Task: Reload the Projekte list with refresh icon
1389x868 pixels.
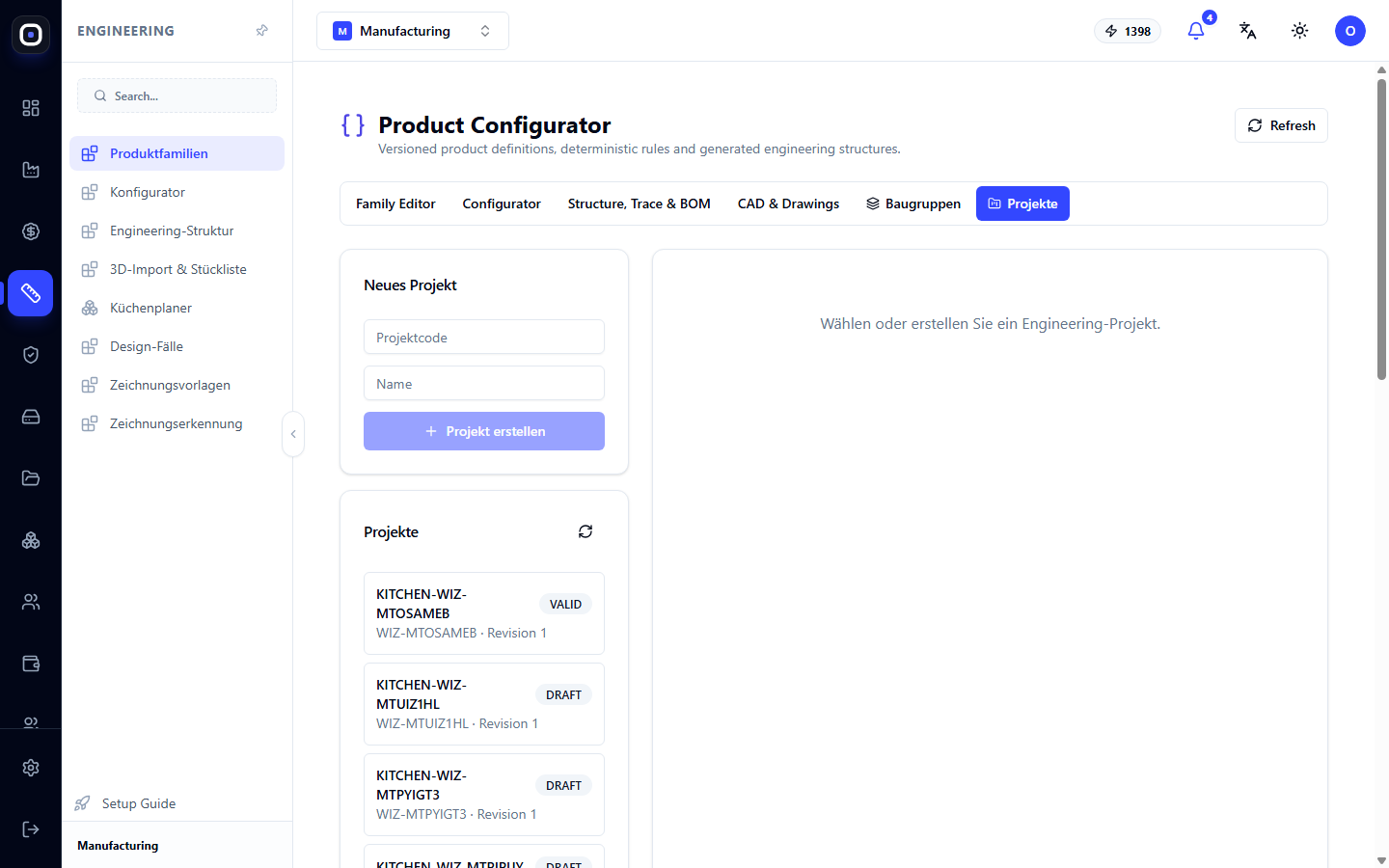Action: tap(586, 531)
